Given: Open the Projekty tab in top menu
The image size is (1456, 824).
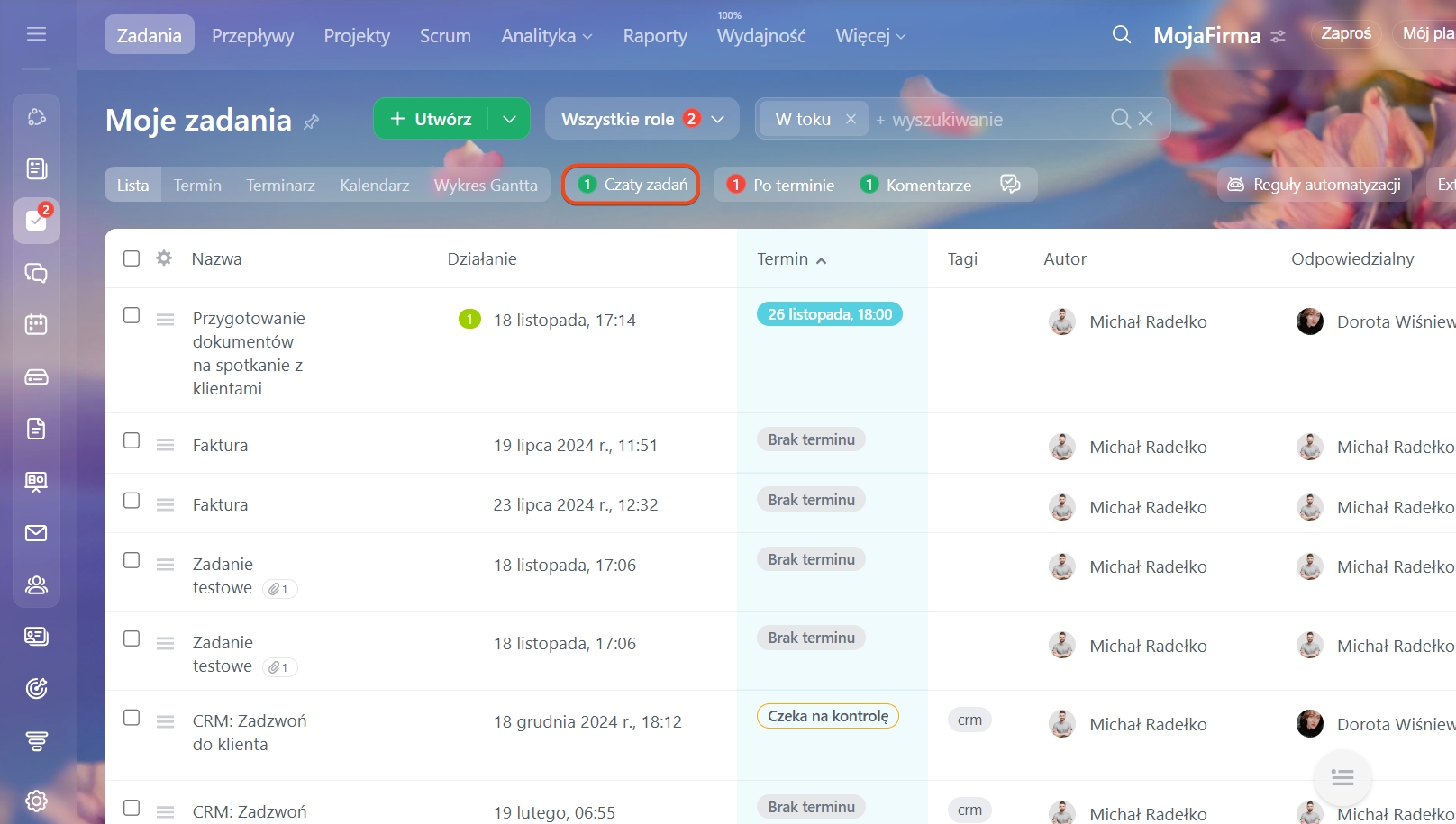Looking at the screenshot, I should pos(357,36).
